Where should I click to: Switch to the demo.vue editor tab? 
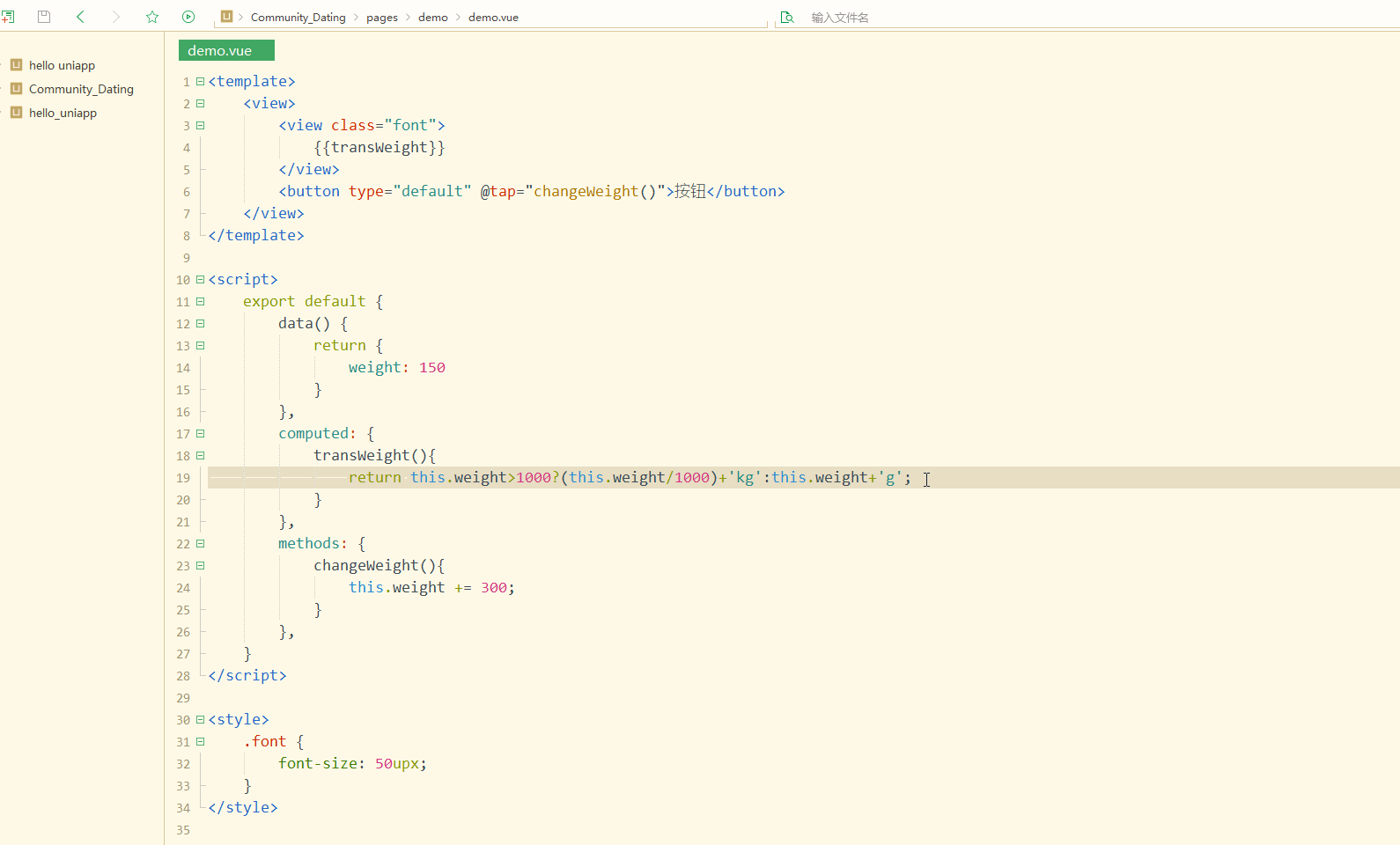coord(226,50)
